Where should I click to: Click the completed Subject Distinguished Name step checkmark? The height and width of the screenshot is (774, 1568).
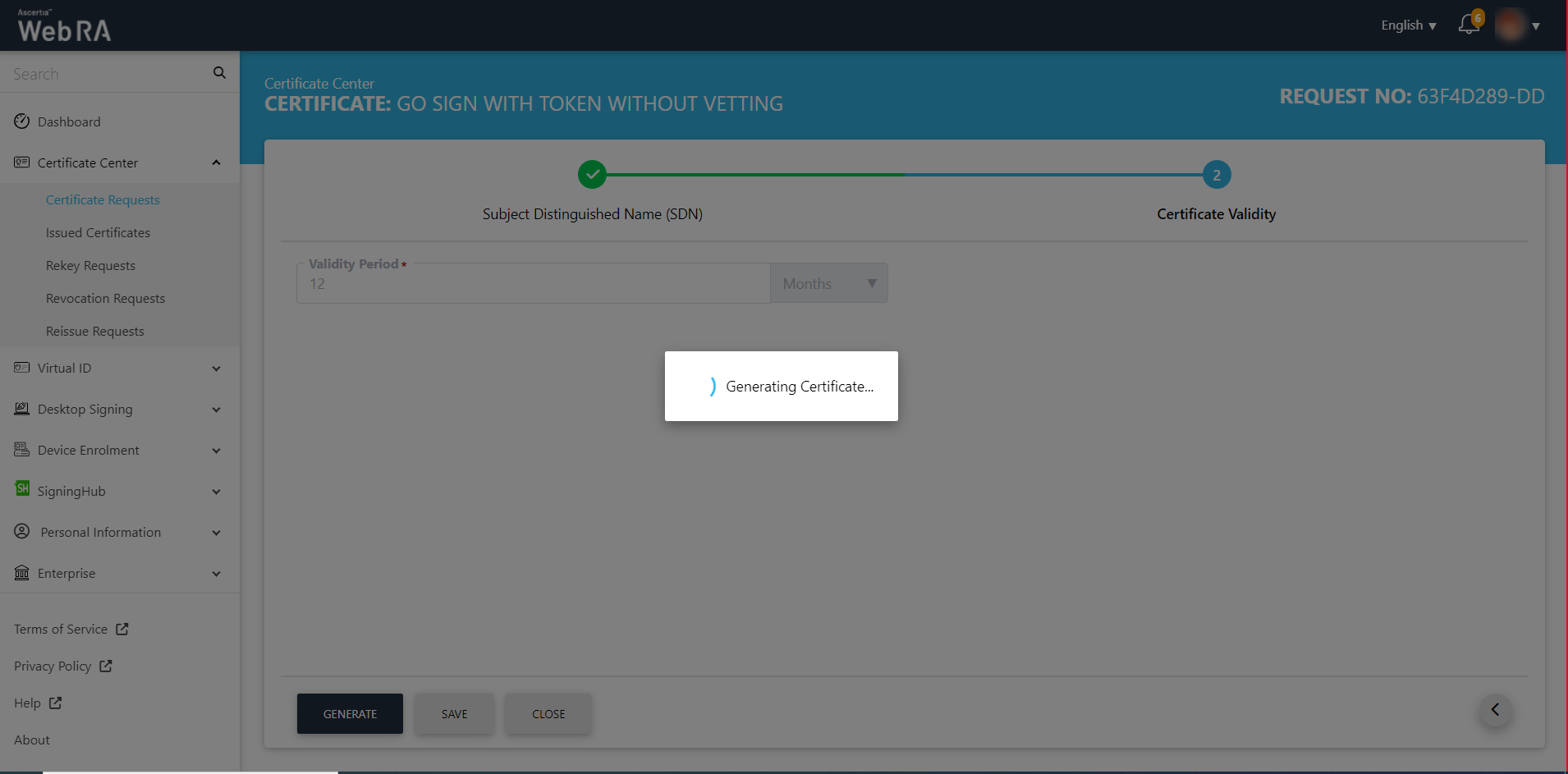(592, 175)
